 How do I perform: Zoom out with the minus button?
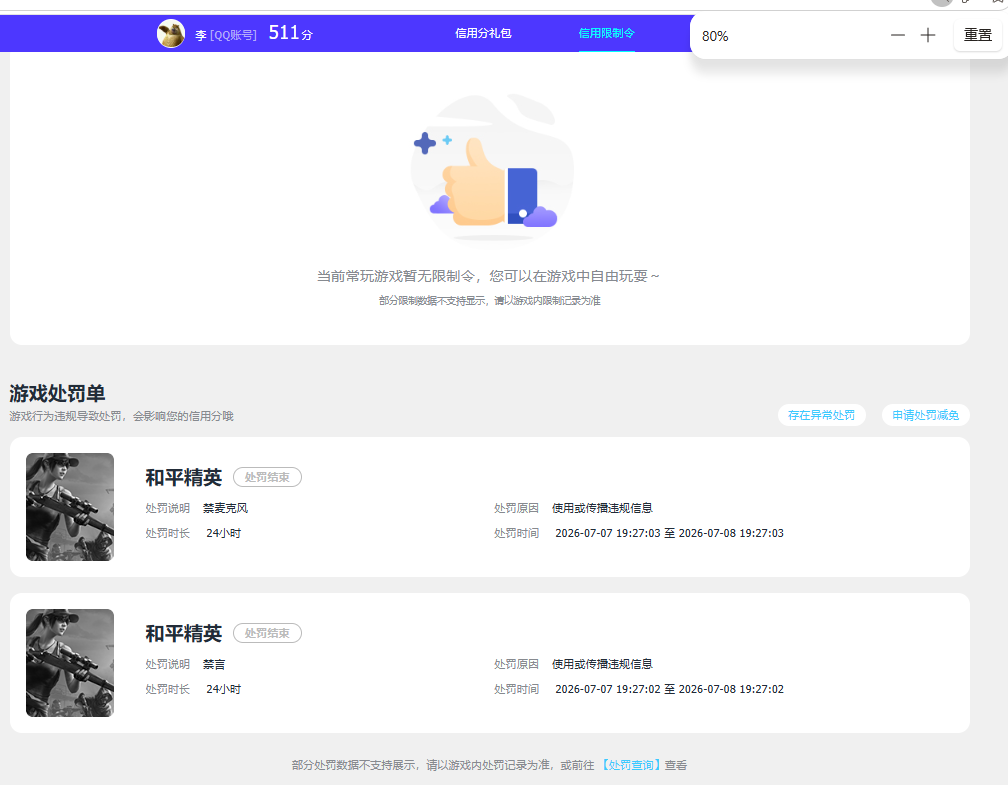897,35
